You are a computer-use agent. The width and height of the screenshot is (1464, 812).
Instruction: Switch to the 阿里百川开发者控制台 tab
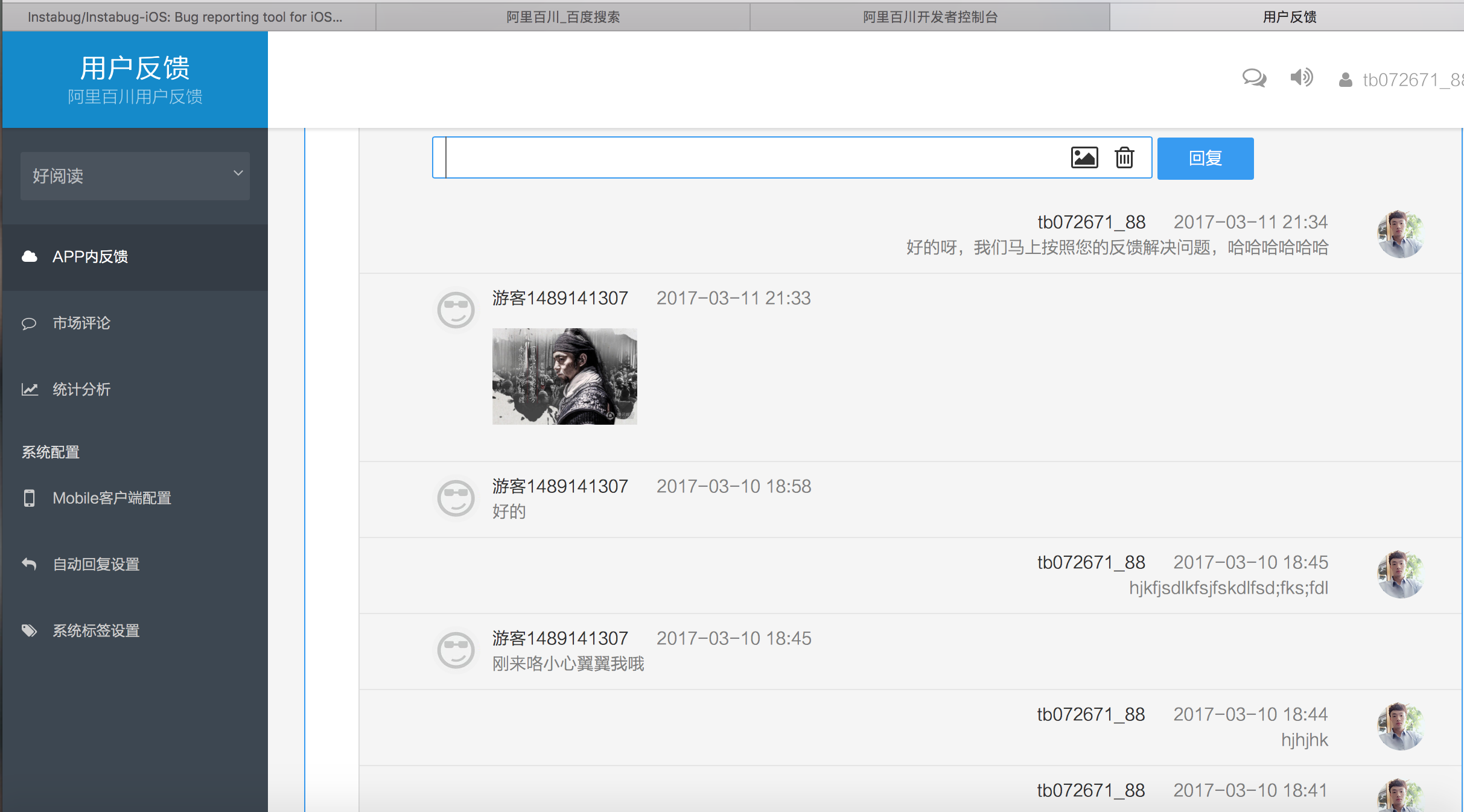[x=929, y=17]
